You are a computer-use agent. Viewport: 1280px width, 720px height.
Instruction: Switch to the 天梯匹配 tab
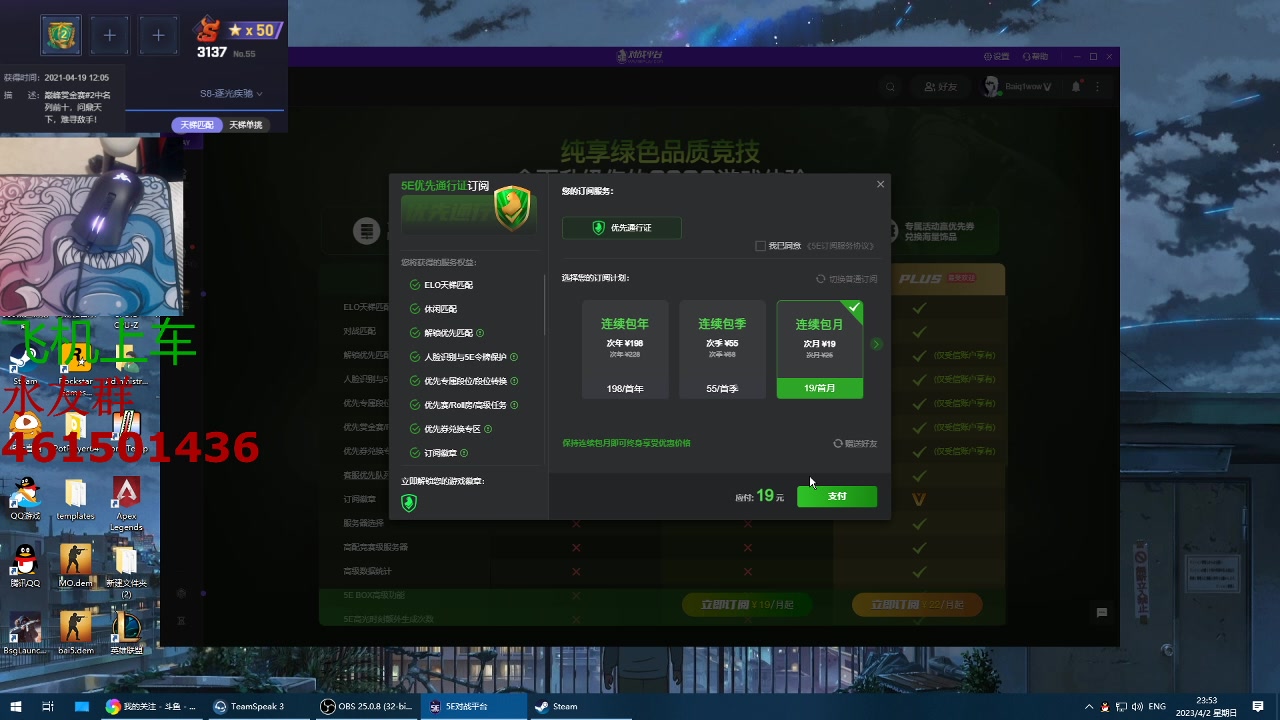[196, 125]
